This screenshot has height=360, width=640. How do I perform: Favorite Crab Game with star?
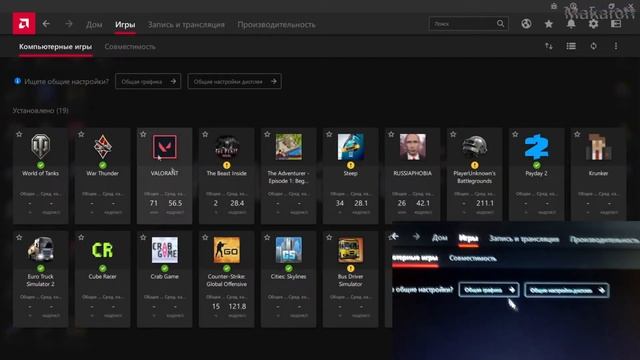pos(143,238)
